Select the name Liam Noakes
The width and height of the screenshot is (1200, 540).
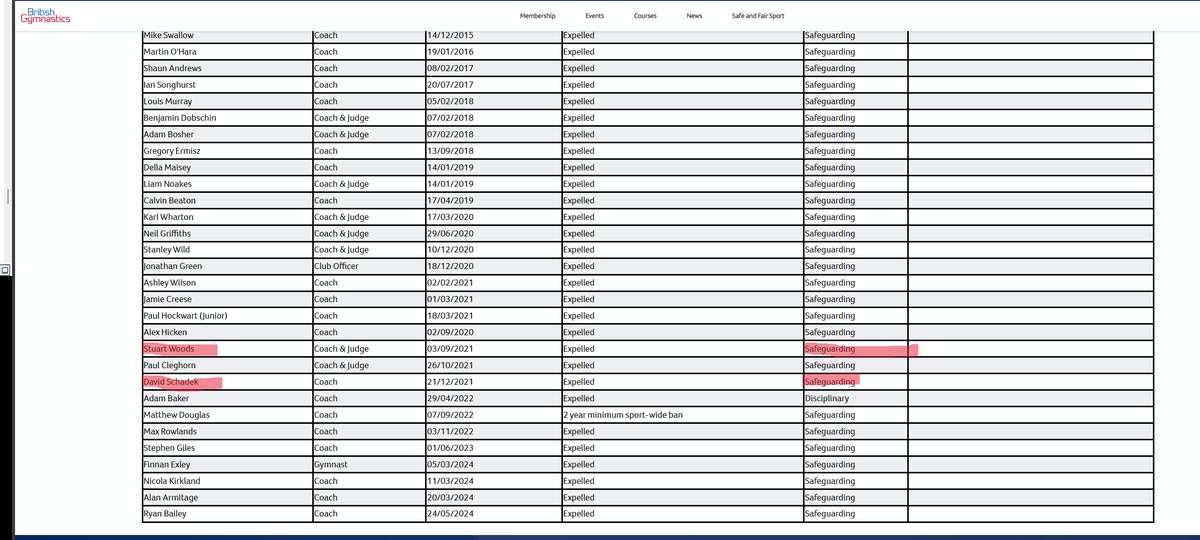coord(168,184)
